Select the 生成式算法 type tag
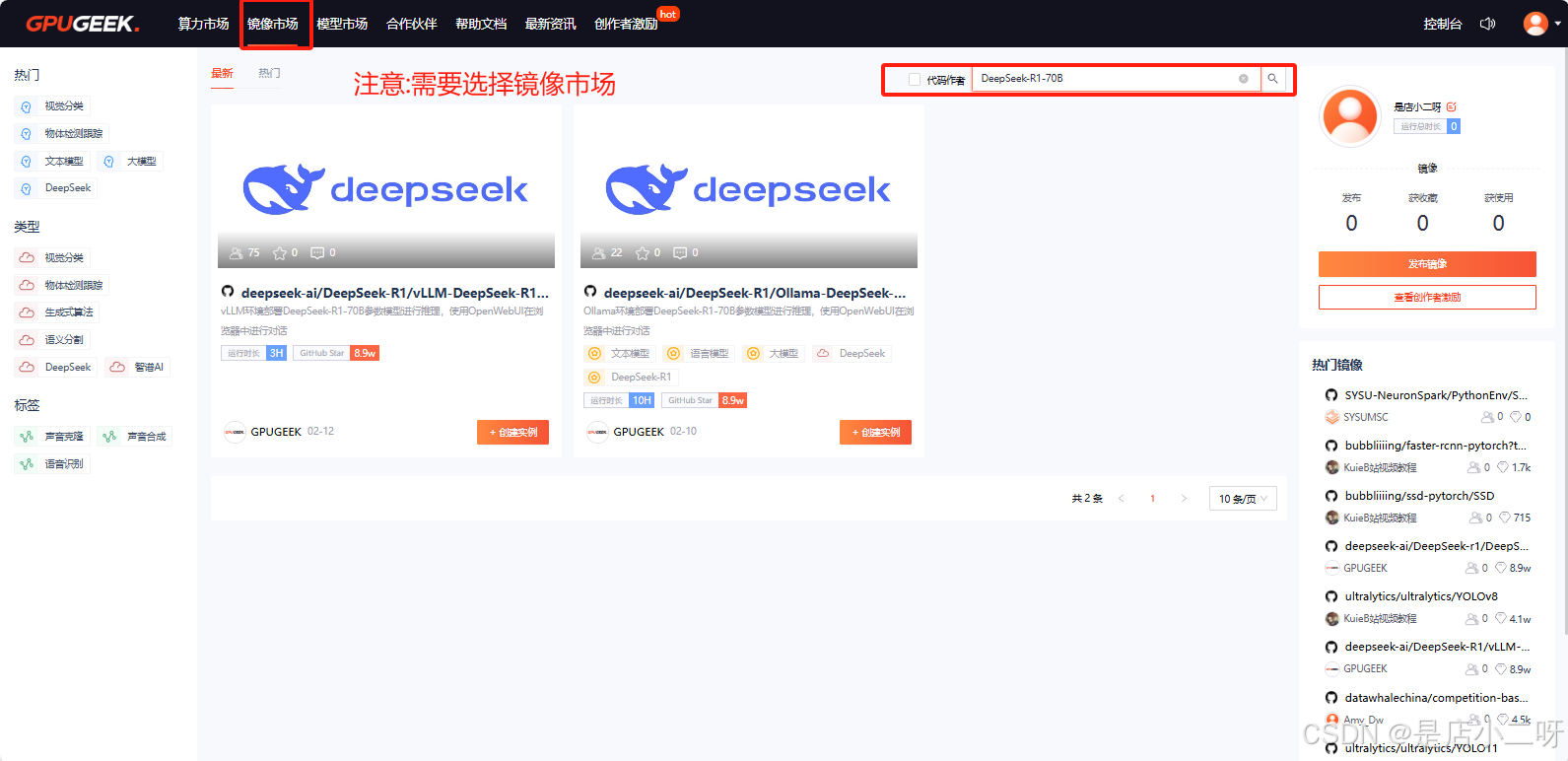The height and width of the screenshot is (761, 1568). point(57,312)
